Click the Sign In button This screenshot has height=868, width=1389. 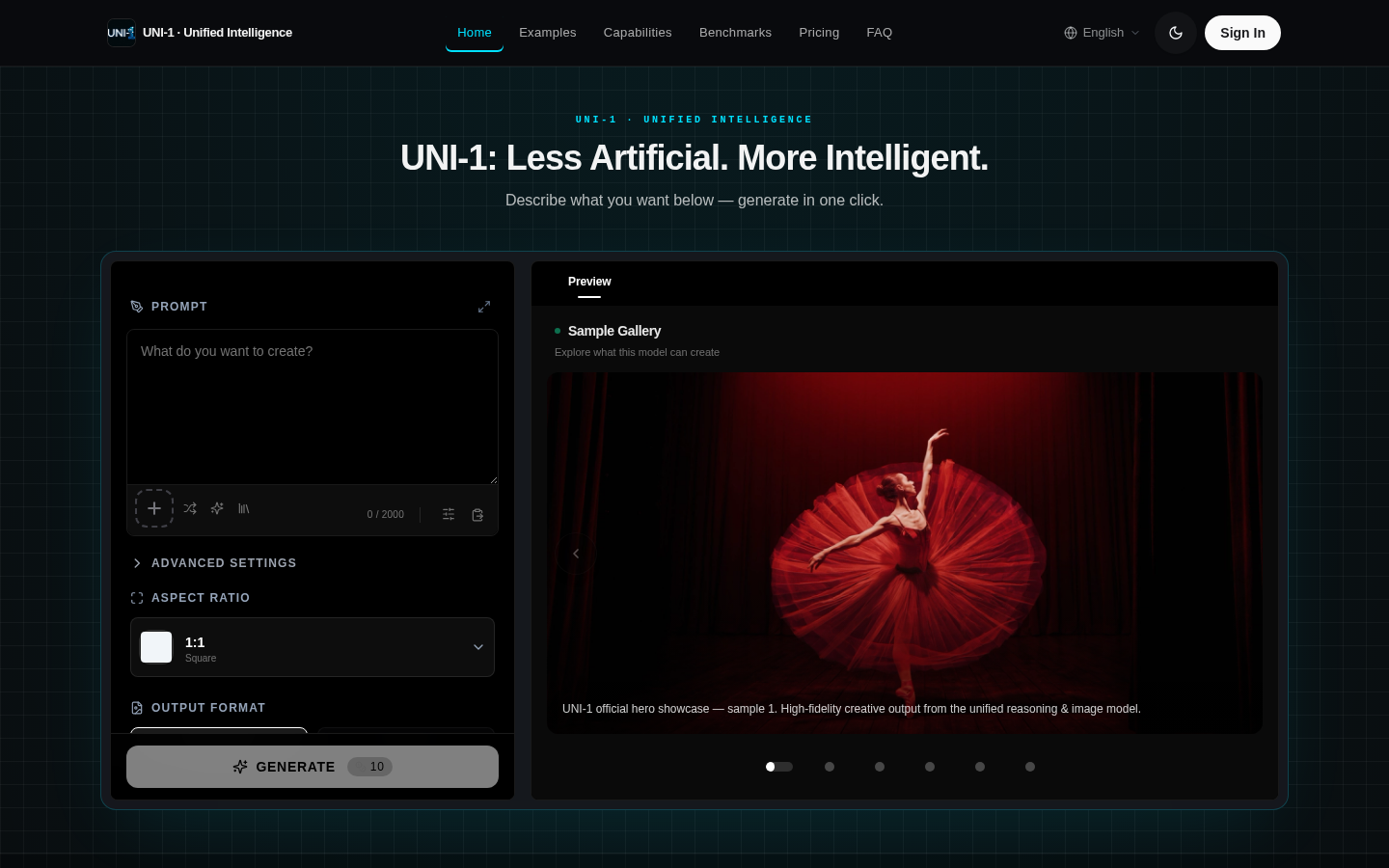(x=1242, y=33)
